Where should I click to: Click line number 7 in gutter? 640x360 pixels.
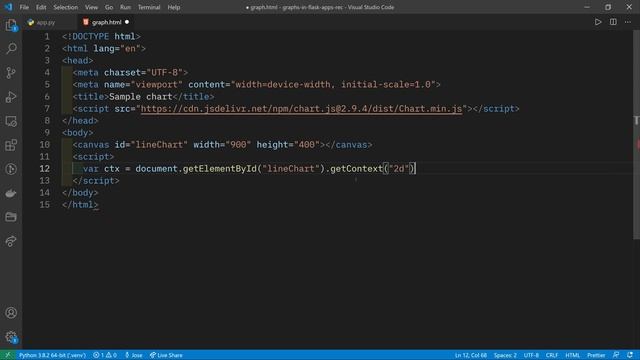click(47, 109)
